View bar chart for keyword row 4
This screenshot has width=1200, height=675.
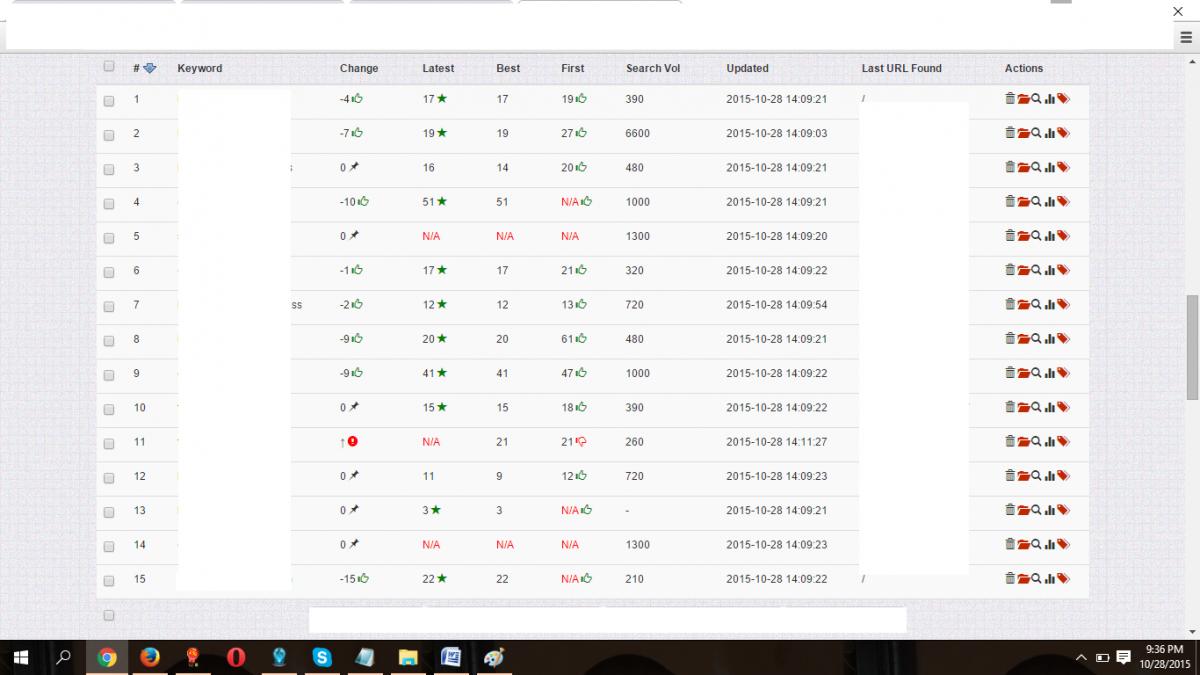click(x=1050, y=202)
